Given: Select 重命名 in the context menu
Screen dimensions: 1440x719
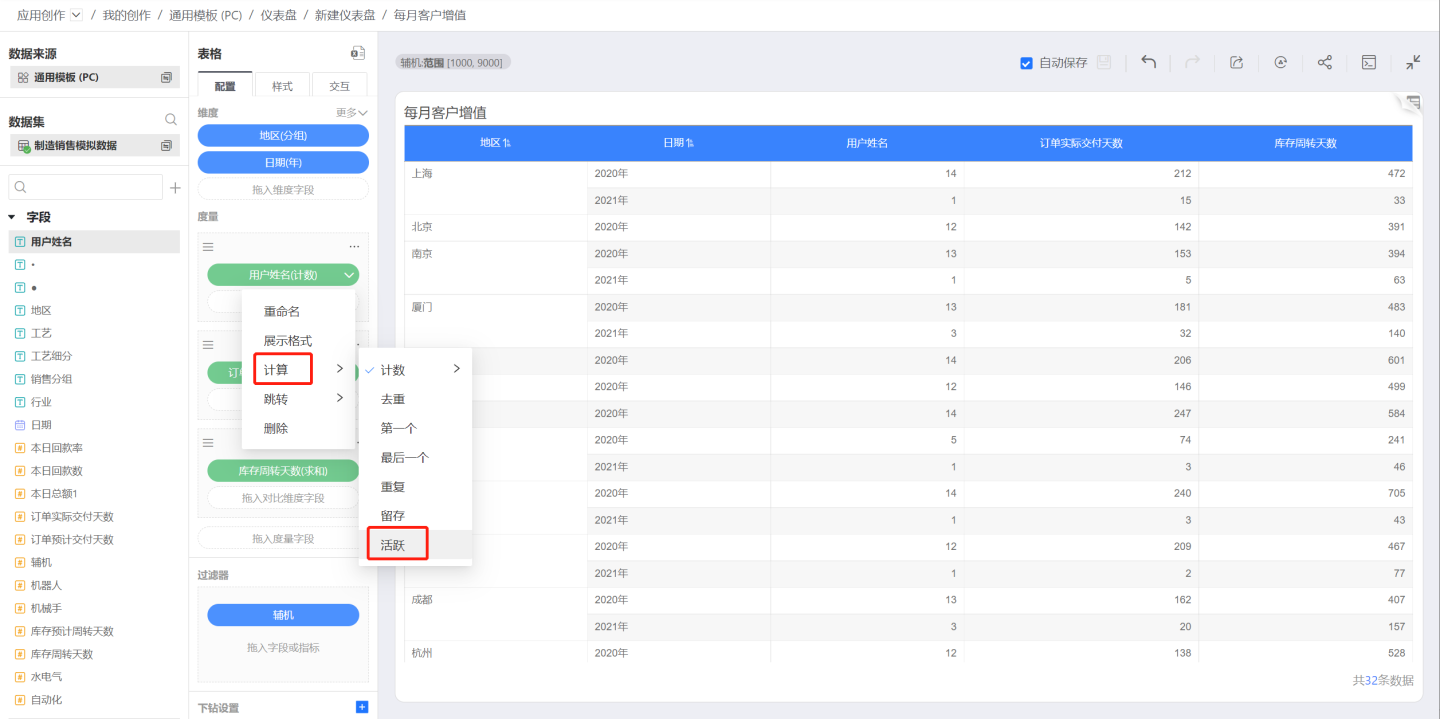Looking at the screenshot, I should pos(282,312).
